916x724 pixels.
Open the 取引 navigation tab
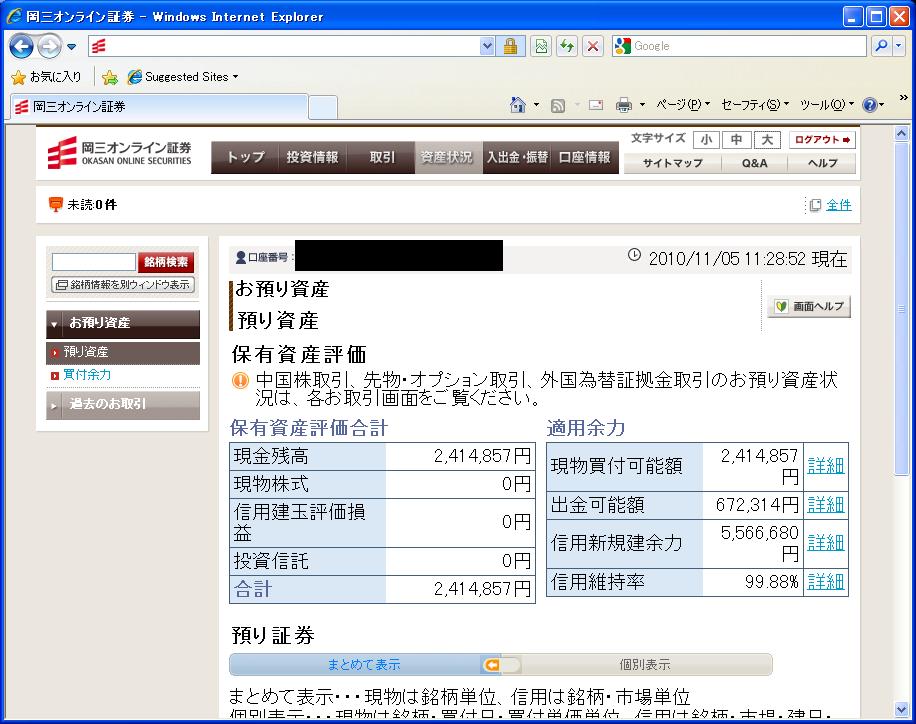pos(381,157)
